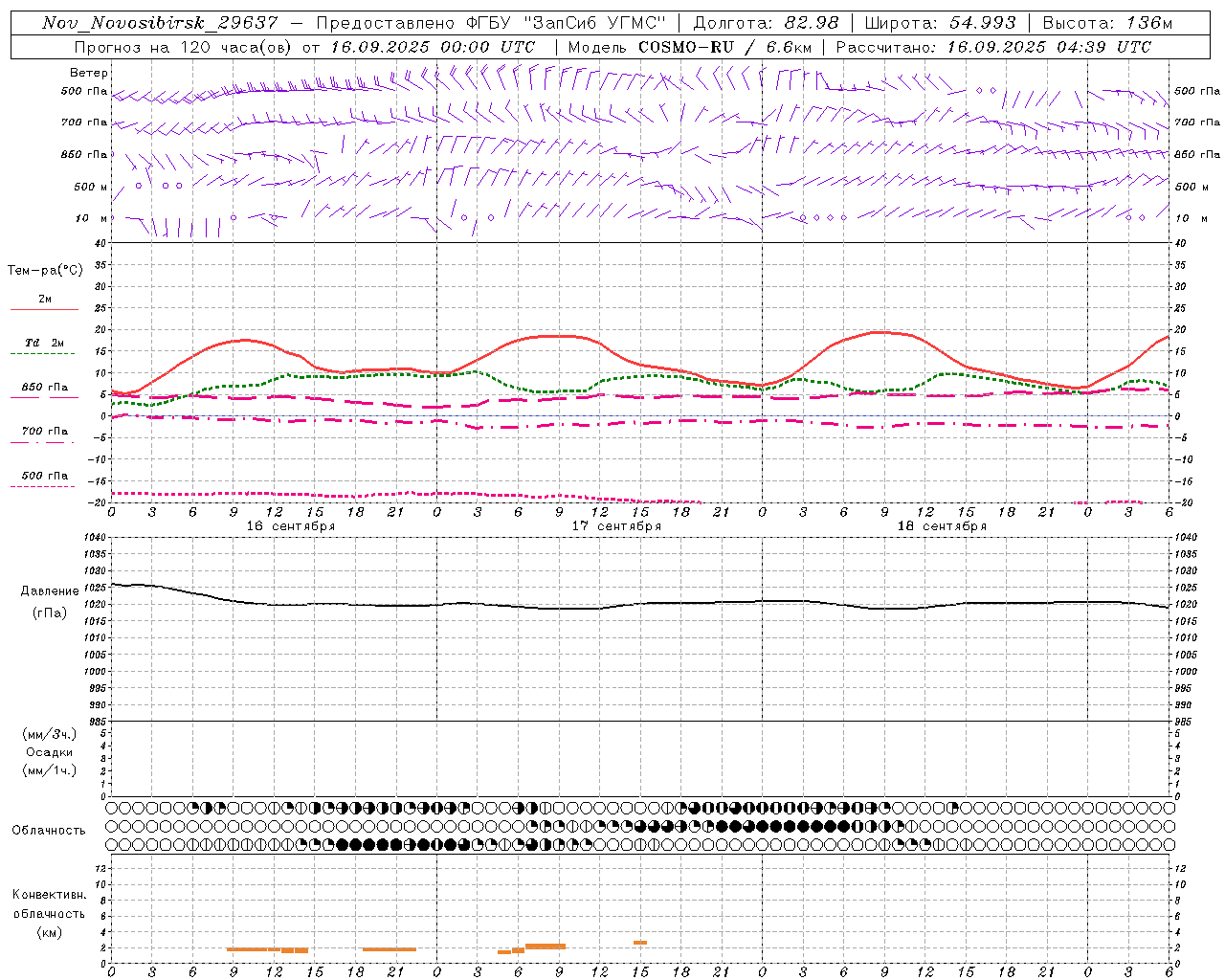Click the orange convective bar near hour 15, 17 сентября
Screen dimensions: 1225x980
640,943
